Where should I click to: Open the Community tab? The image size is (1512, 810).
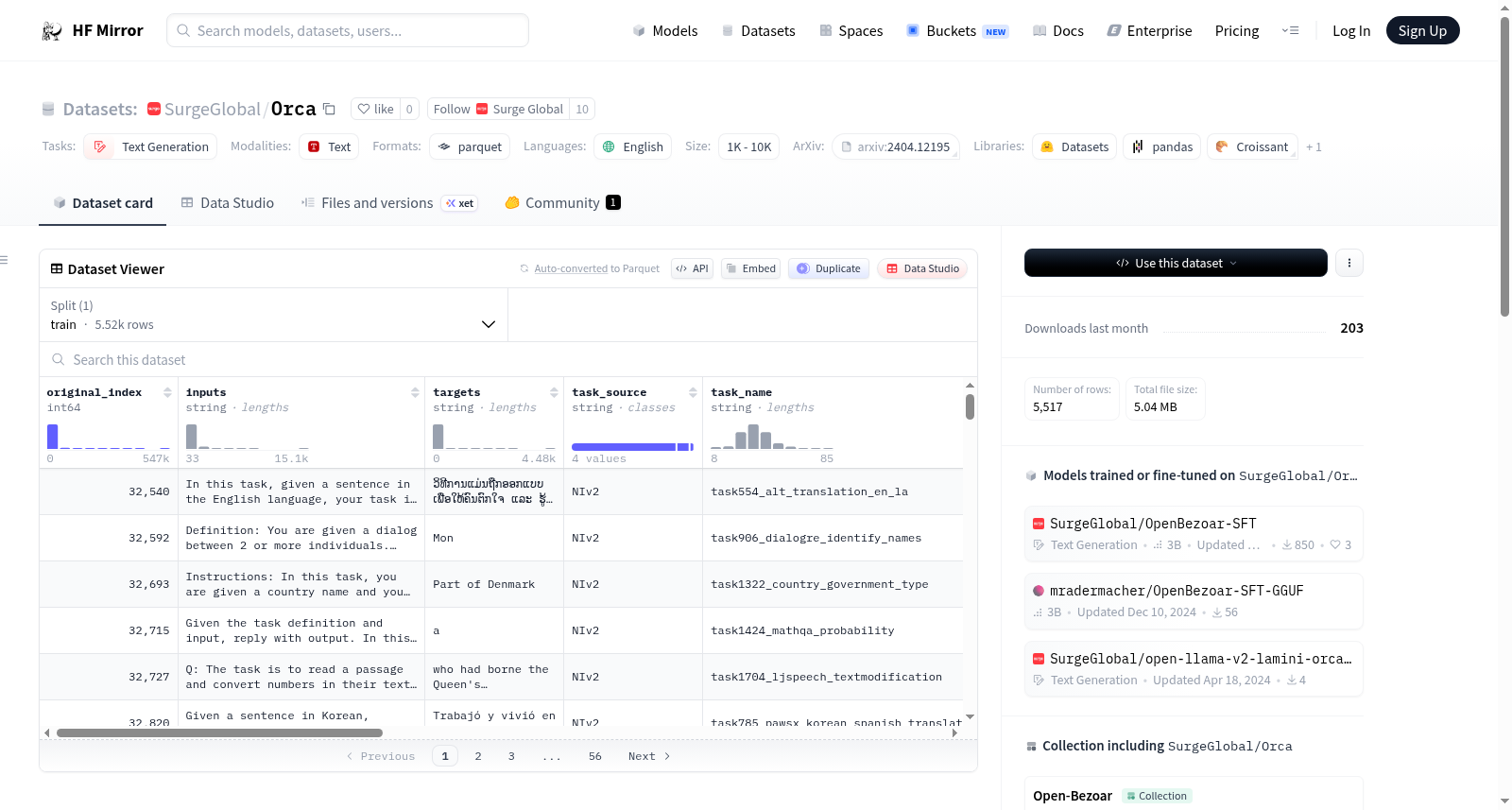coord(563,203)
